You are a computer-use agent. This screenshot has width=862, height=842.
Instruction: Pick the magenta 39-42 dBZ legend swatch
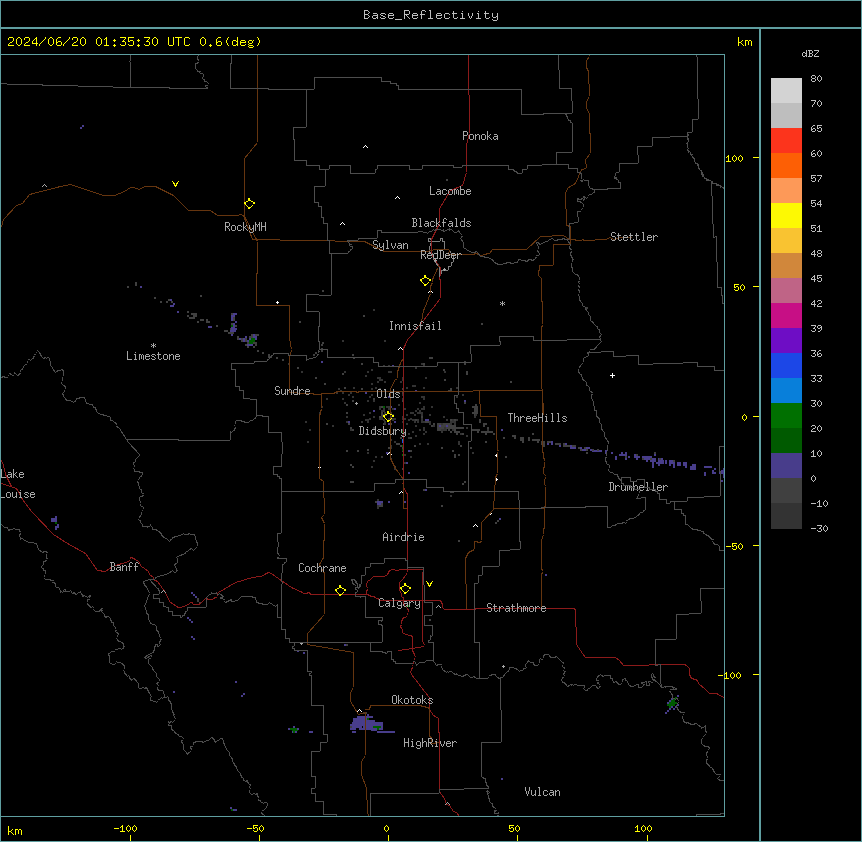(786, 315)
